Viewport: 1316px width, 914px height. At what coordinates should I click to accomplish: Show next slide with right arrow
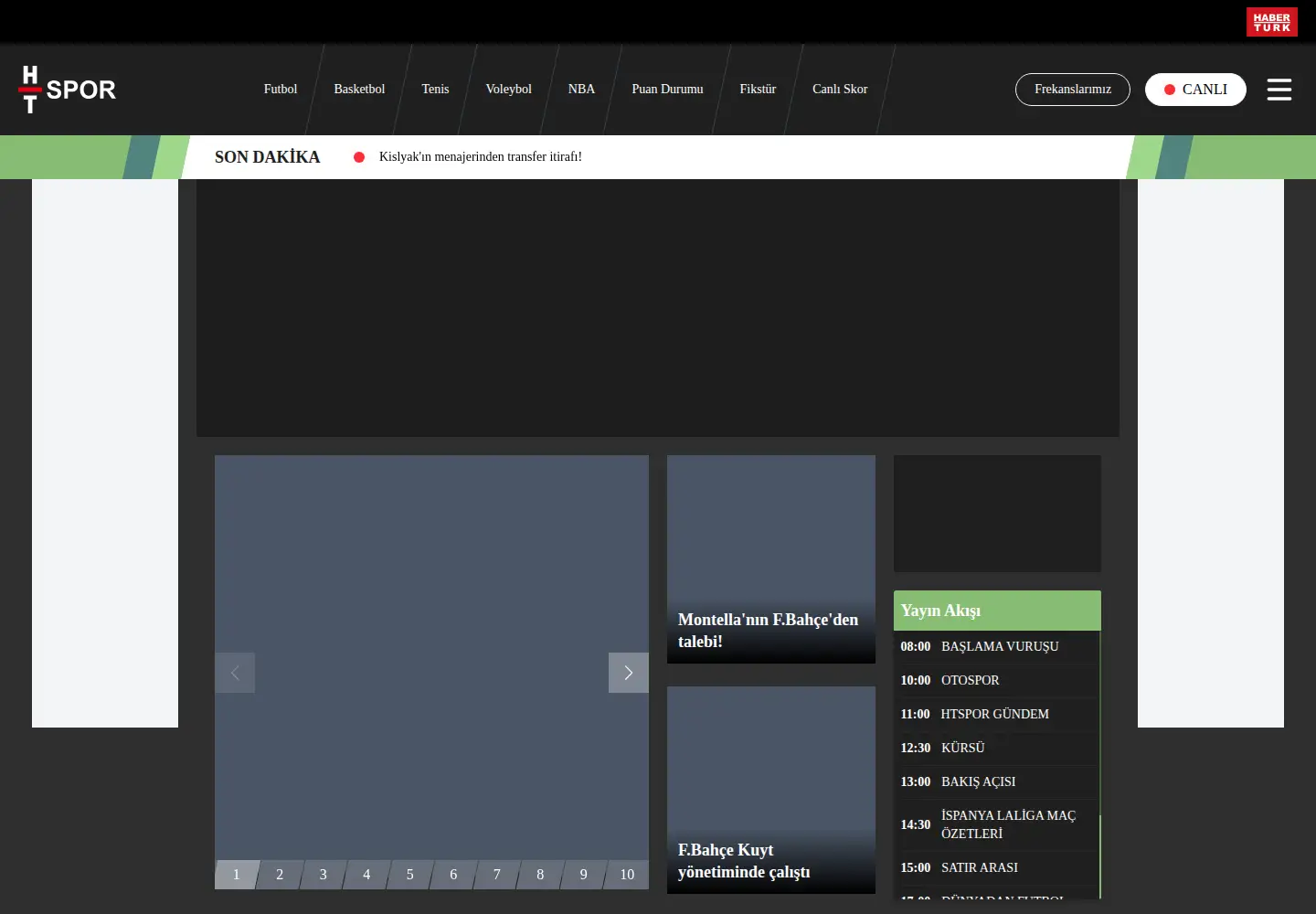click(x=629, y=673)
